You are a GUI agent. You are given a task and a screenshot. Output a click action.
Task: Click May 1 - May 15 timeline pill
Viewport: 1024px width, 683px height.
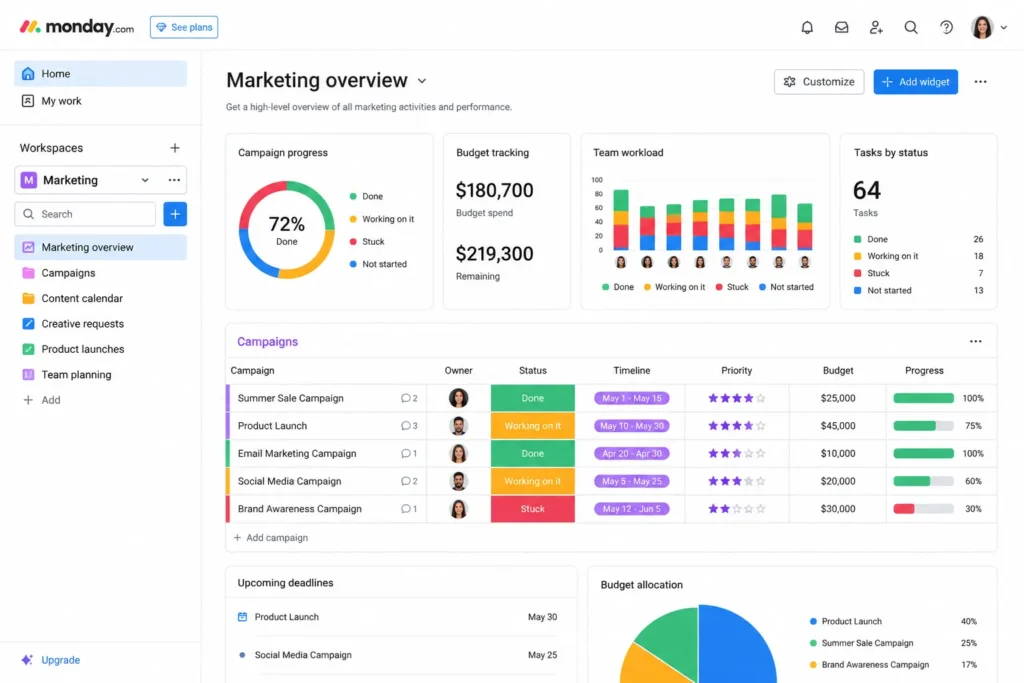[632, 398]
